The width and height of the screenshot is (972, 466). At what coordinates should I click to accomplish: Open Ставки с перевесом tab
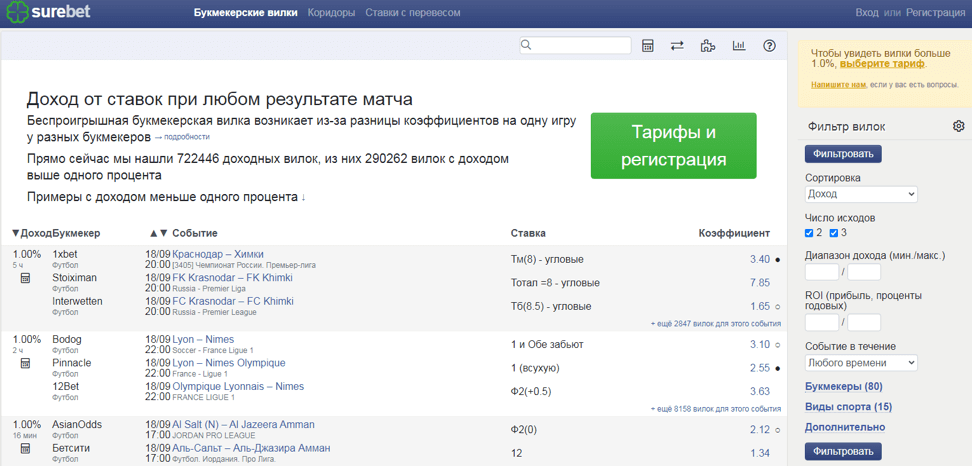tap(413, 12)
